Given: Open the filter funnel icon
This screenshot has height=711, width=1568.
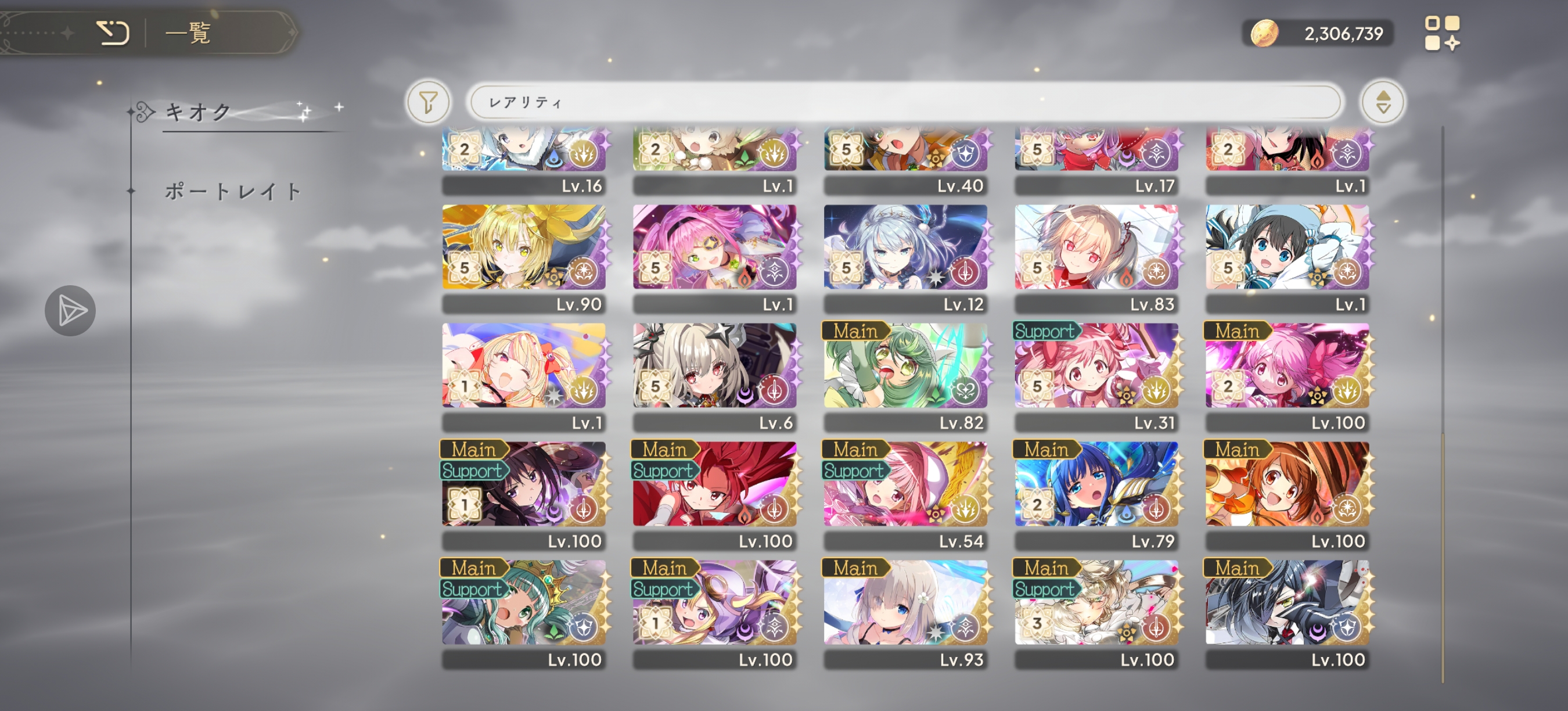Looking at the screenshot, I should pos(429,102).
